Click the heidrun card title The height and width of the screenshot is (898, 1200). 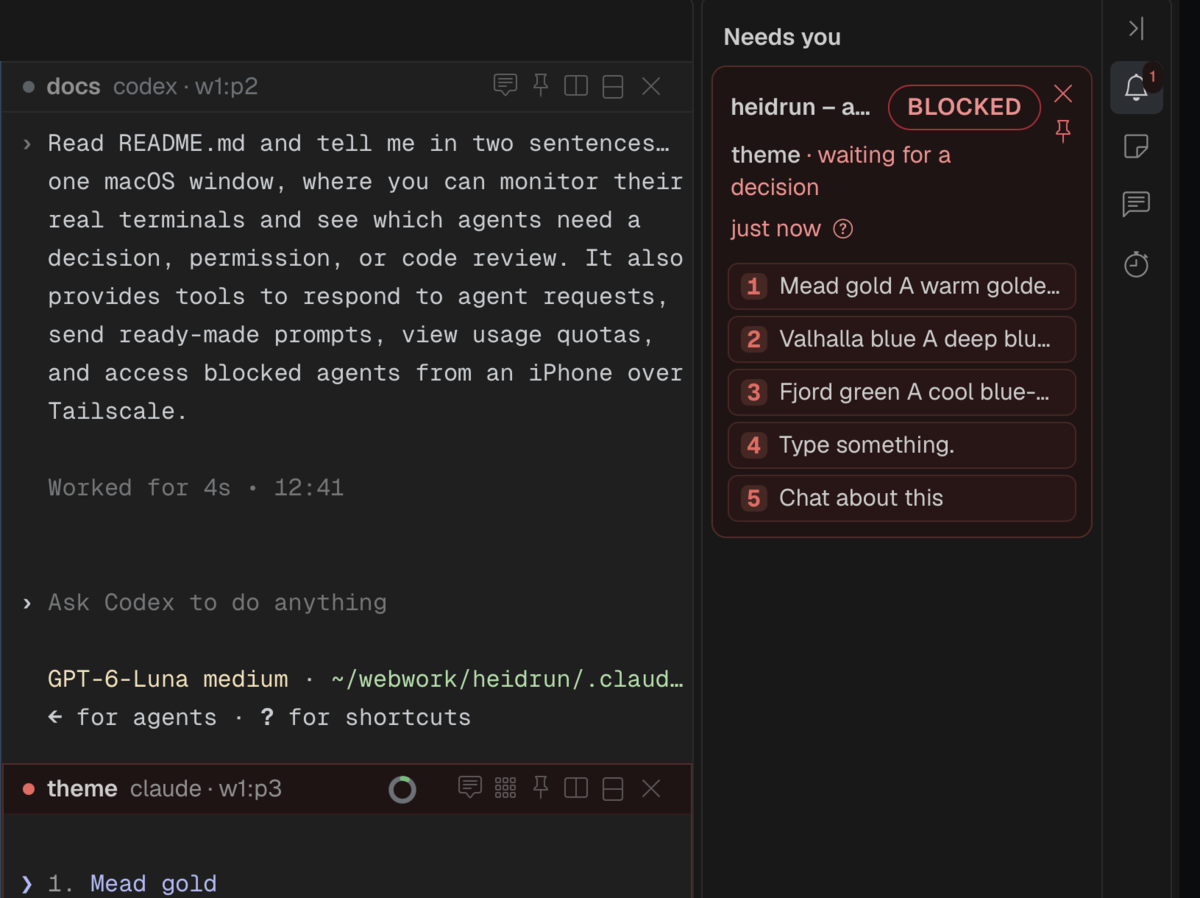[x=800, y=107]
